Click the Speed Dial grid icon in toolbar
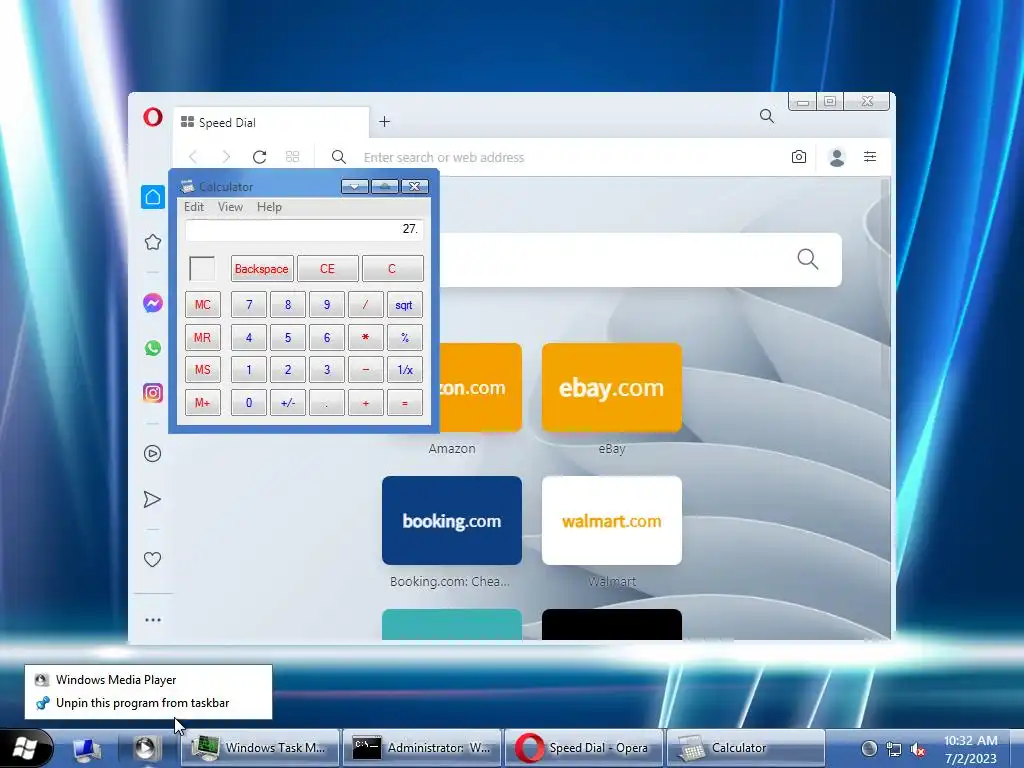This screenshot has width=1024, height=768. point(293,157)
